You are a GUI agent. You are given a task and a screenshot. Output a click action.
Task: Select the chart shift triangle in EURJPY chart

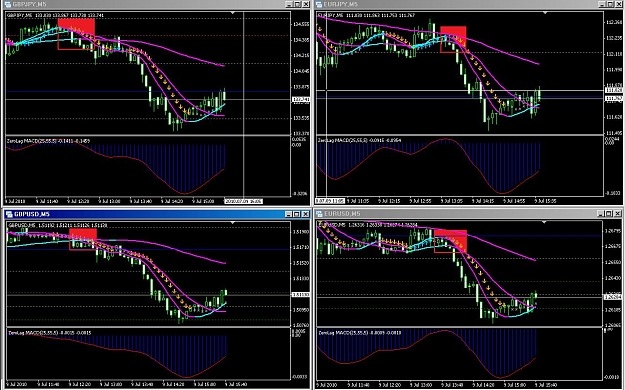click(545, 13)
